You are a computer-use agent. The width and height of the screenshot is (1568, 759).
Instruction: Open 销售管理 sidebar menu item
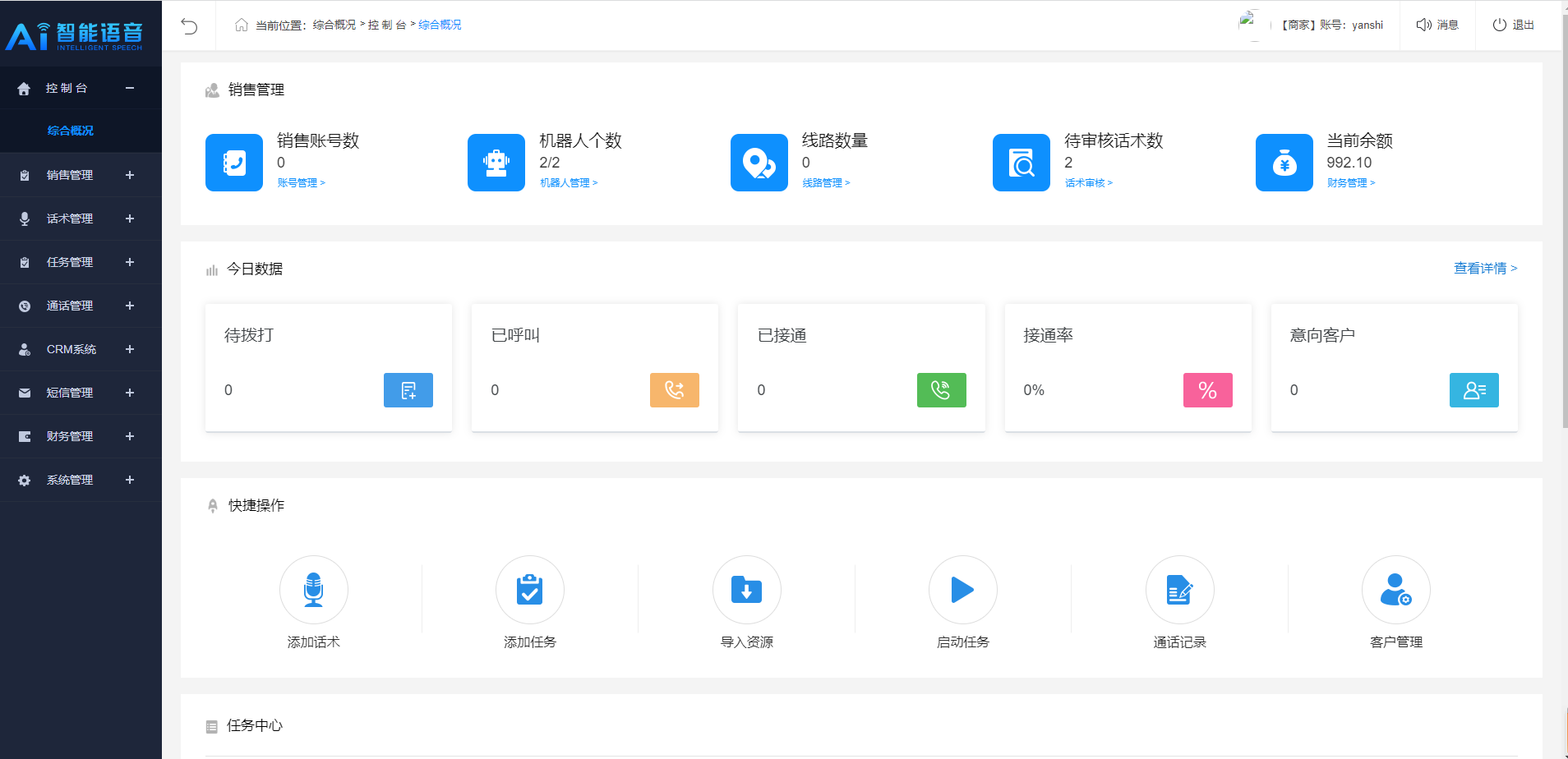pos(81,175)
